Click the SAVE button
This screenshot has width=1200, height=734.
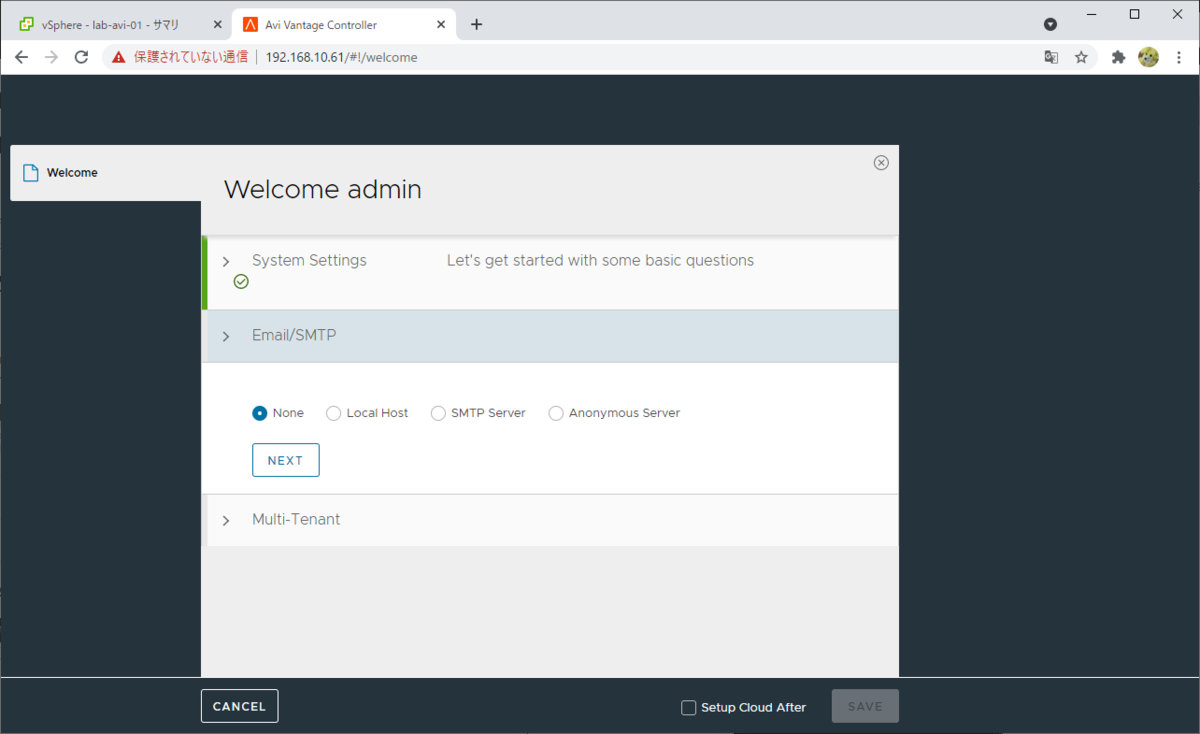click(x=865, y=706)
